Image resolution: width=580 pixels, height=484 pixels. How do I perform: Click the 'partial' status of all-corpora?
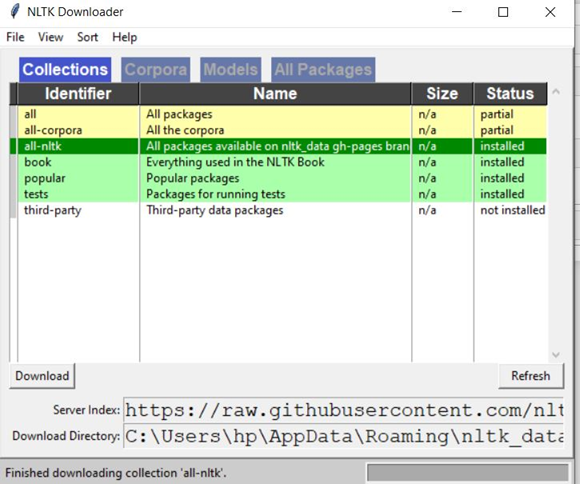coord(497,130)
